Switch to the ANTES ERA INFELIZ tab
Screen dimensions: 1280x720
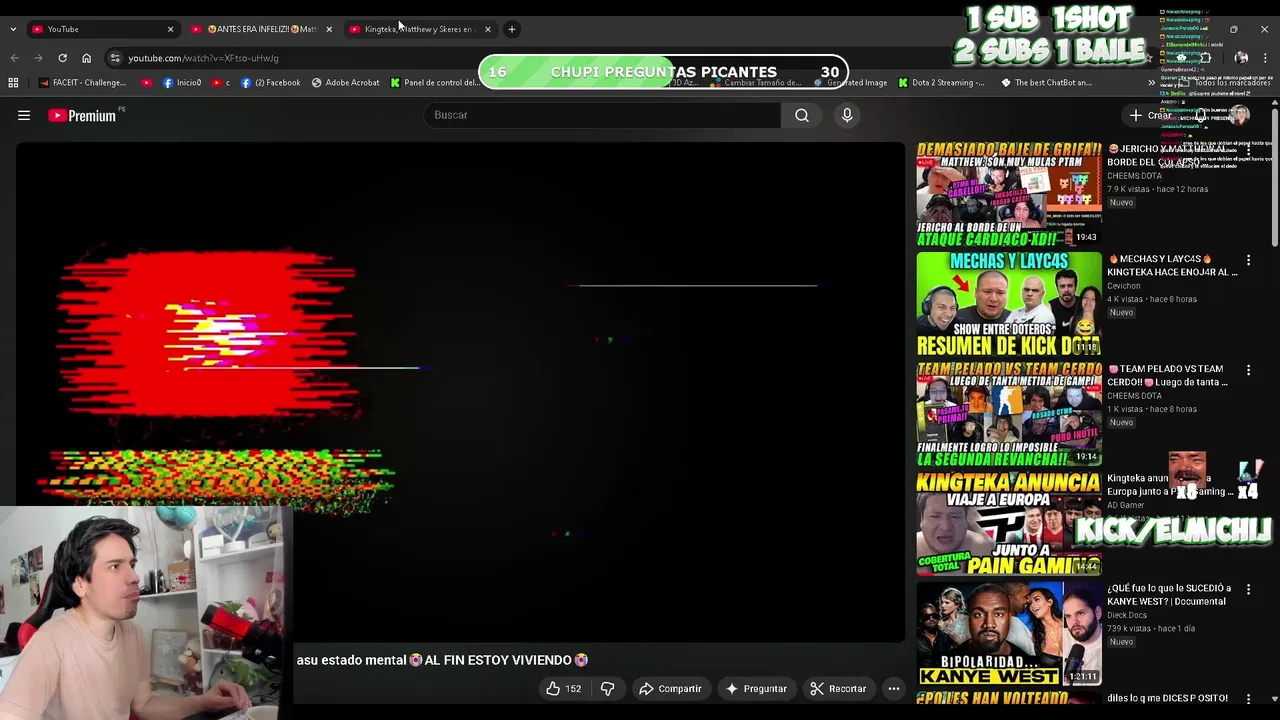click(260, 29)
